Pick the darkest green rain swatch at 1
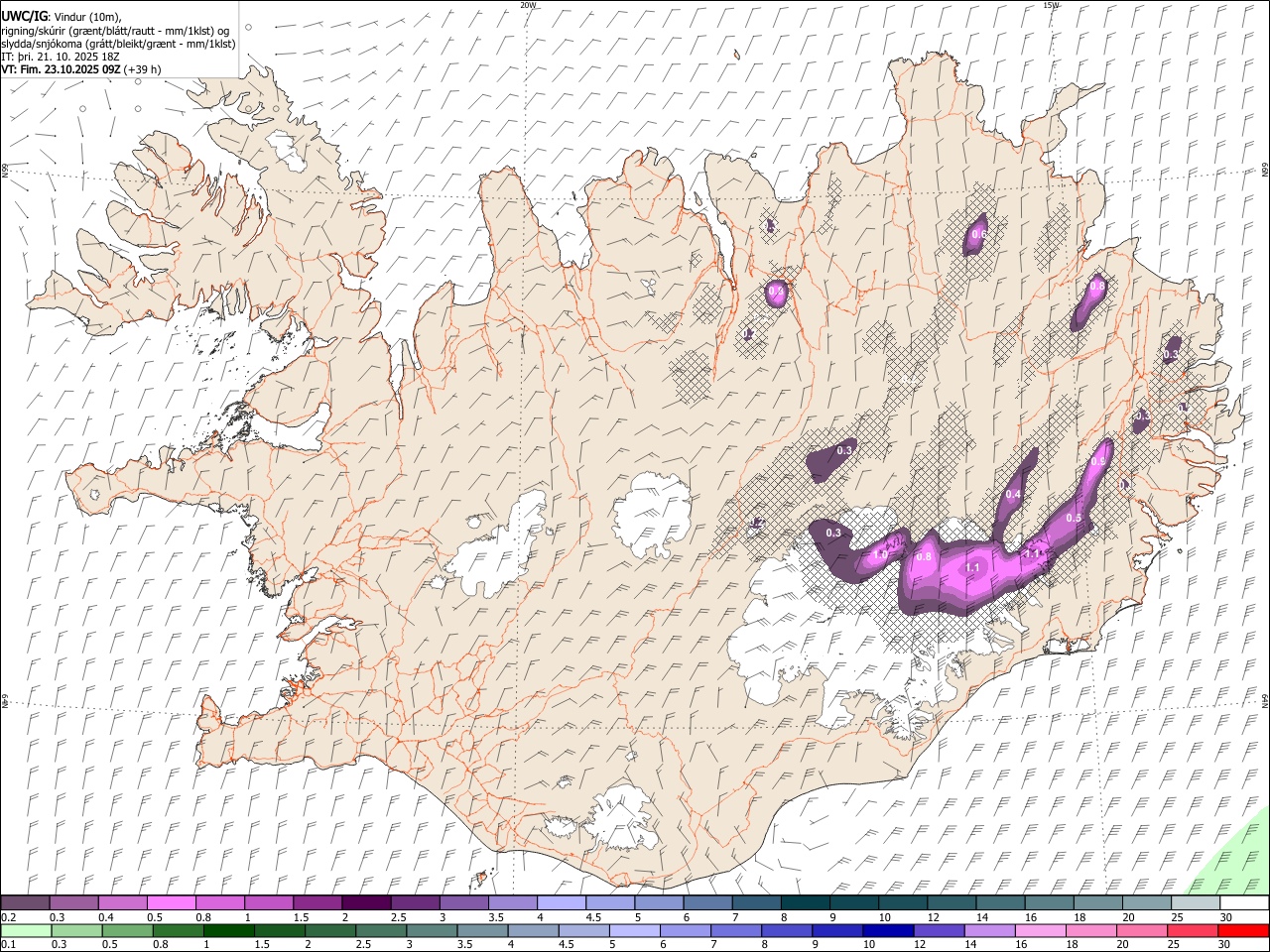1270x952 pixels. 229,931
